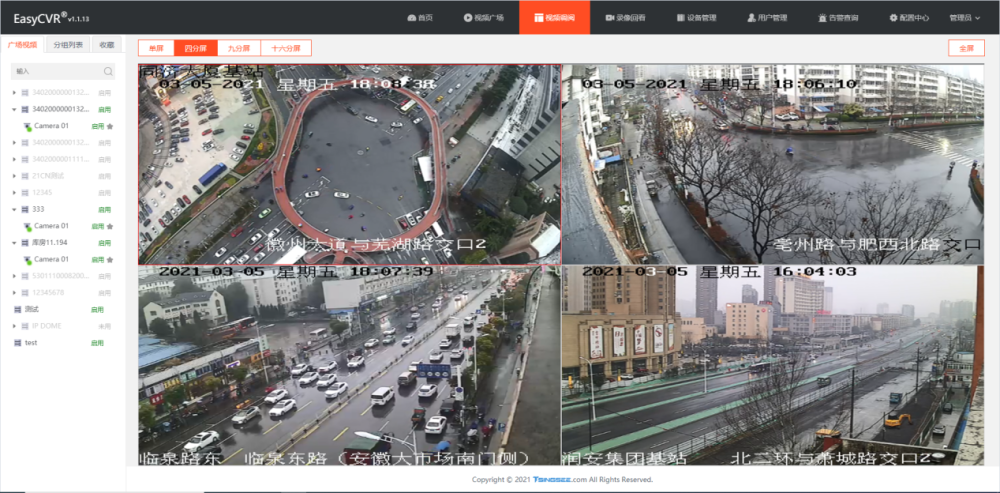
Task: Collapse the 库房11.194 node
Action: pos(15,242)
